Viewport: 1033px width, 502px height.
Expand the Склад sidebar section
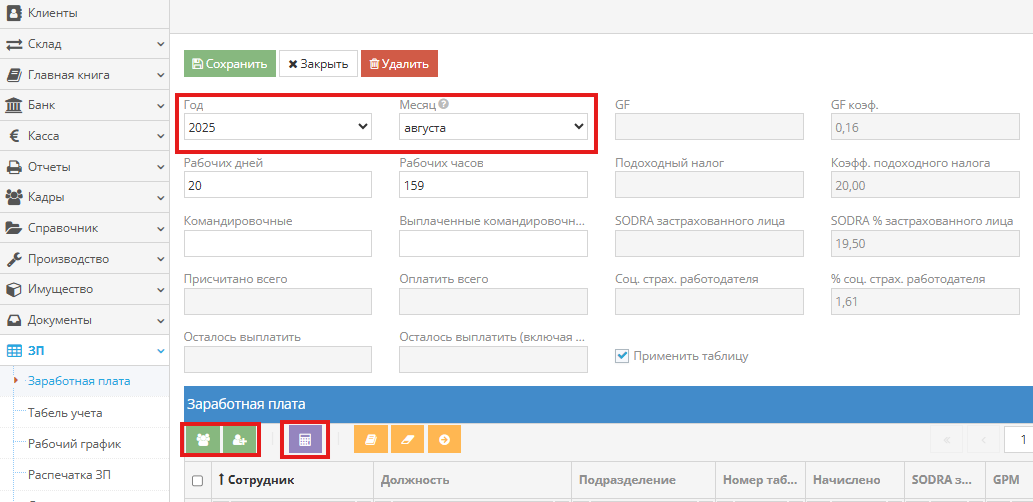tap(84, 44)
